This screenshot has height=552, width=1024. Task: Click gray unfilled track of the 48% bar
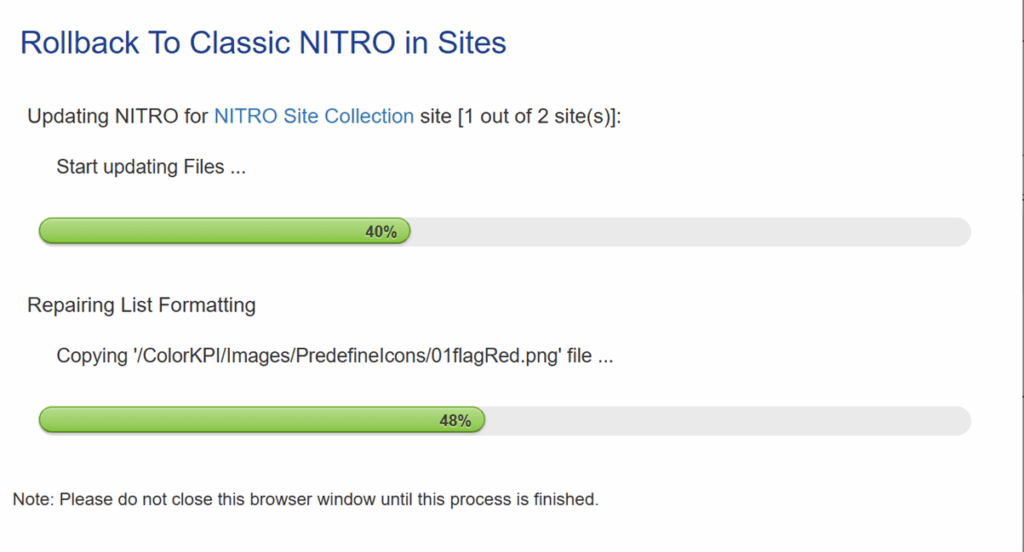pyautogui.click(x=730, y=421)
